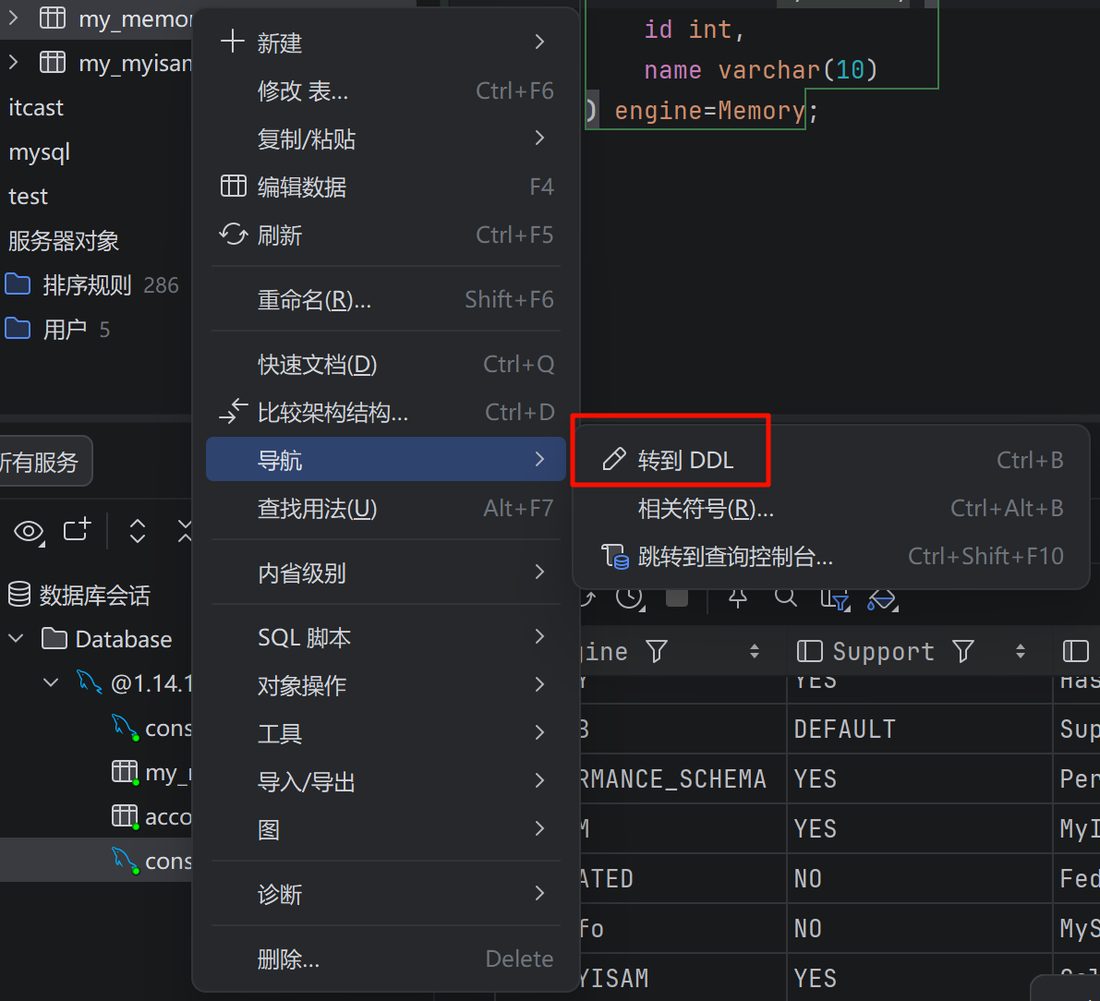The height and width of the screenshot is (1001, 1100).
Task: Open the paint bucket color settings icon
Action: (x=883, y=599)
